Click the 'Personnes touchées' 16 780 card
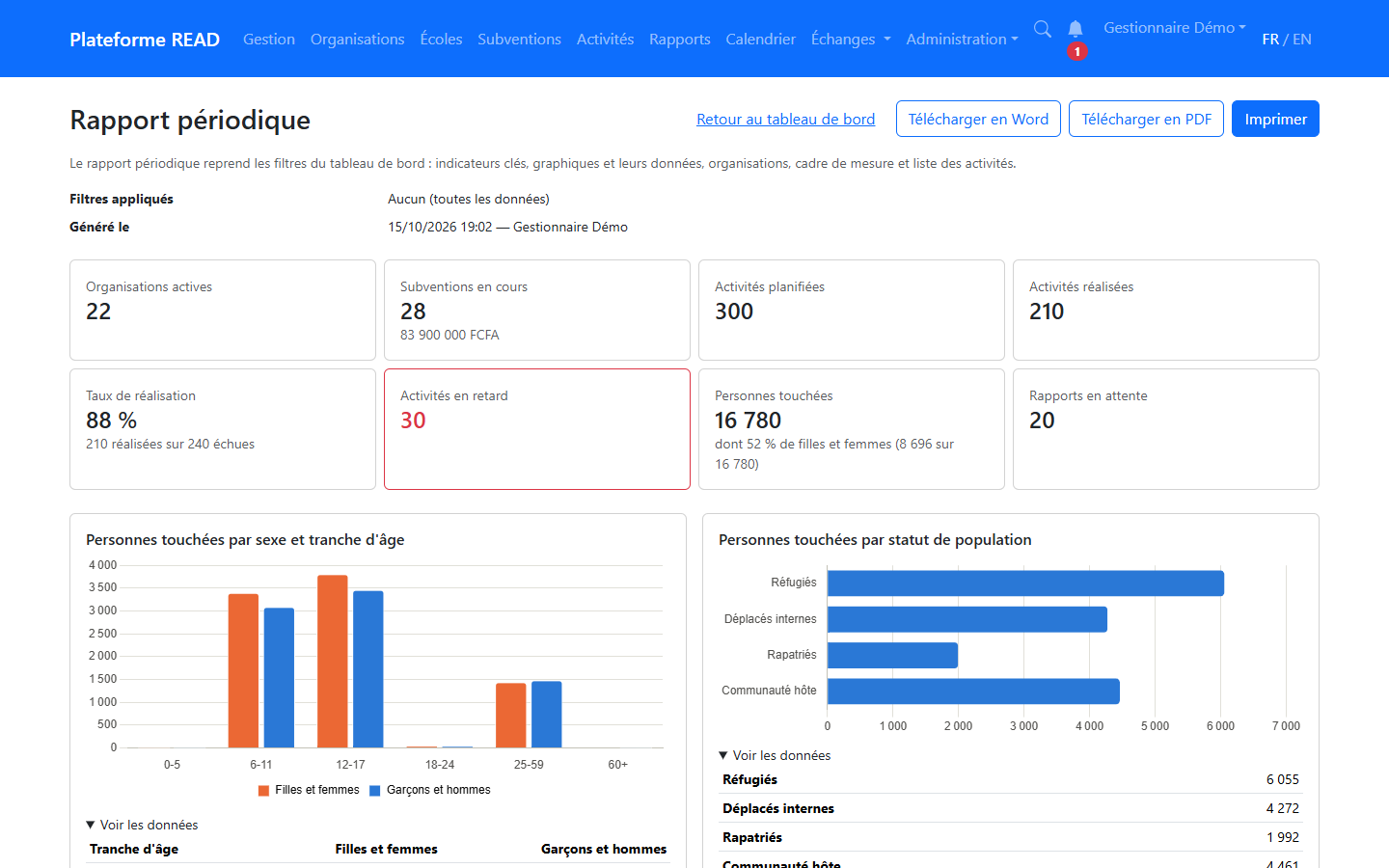1389x868 pixels. click(x=852, y=429)
